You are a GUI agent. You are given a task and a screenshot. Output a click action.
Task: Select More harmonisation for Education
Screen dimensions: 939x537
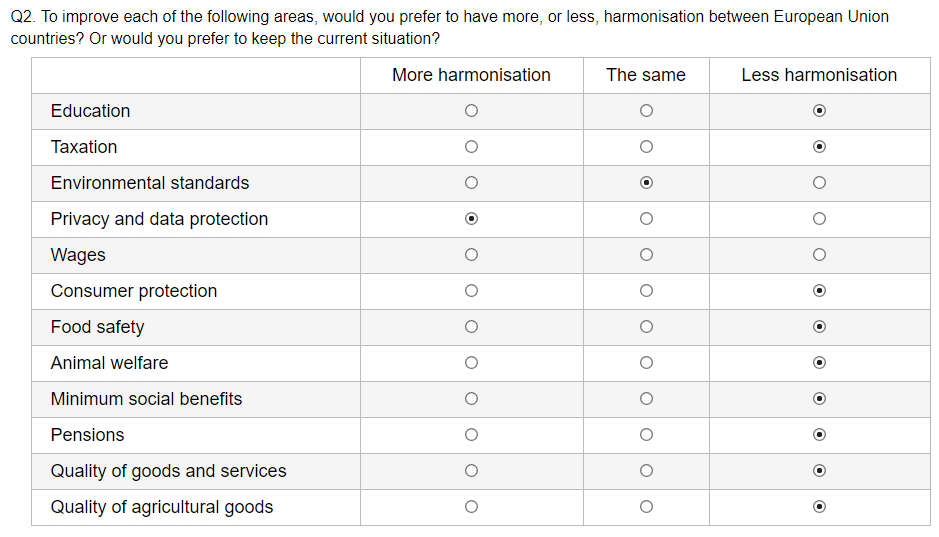(471, 111)
